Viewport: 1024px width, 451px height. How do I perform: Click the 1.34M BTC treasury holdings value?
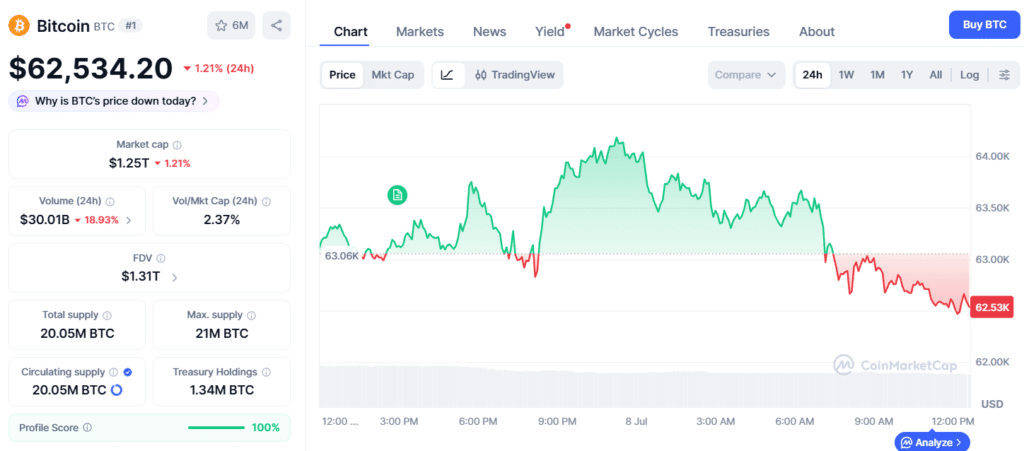(222, 390)
